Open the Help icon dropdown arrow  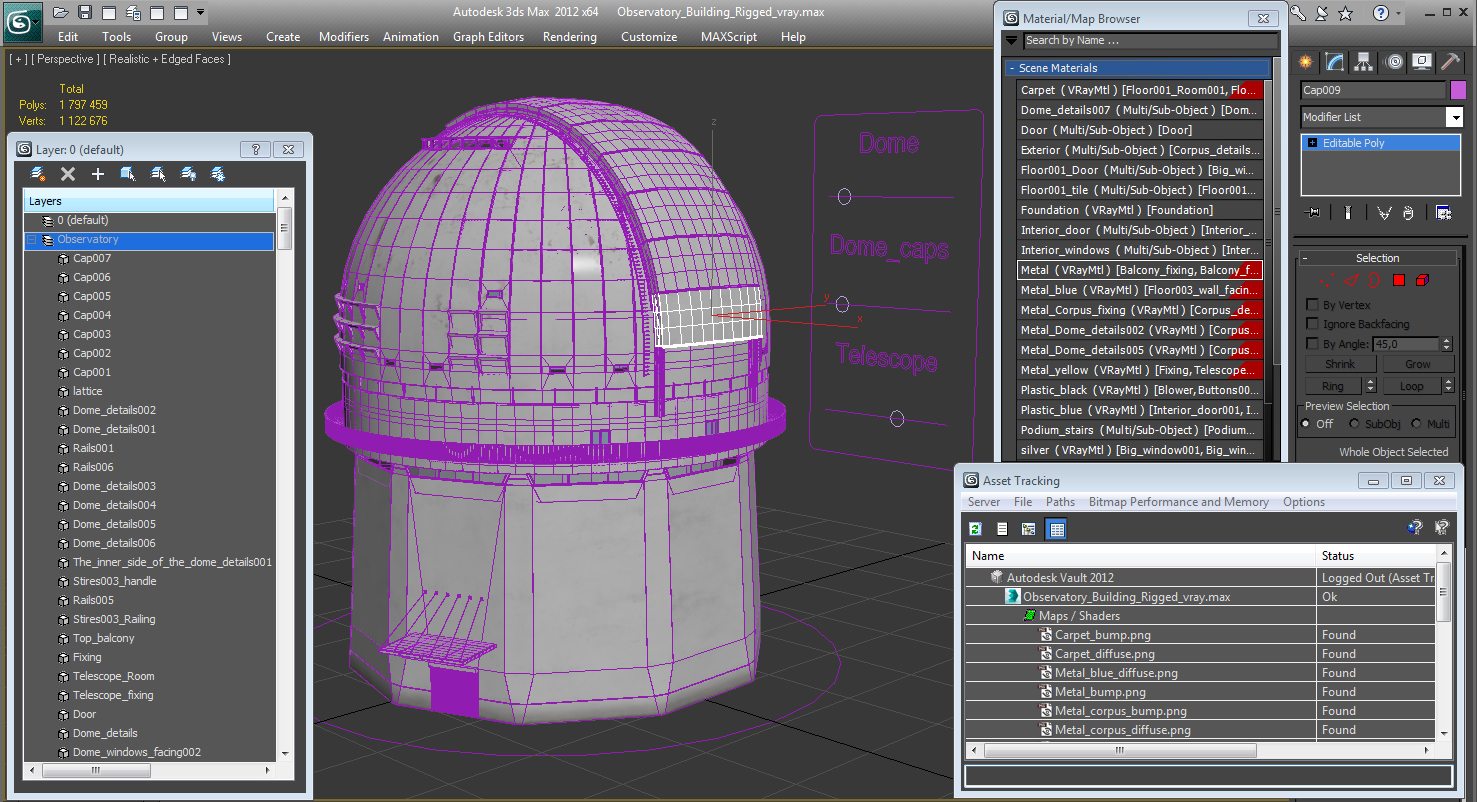(x=1398, y=13)
